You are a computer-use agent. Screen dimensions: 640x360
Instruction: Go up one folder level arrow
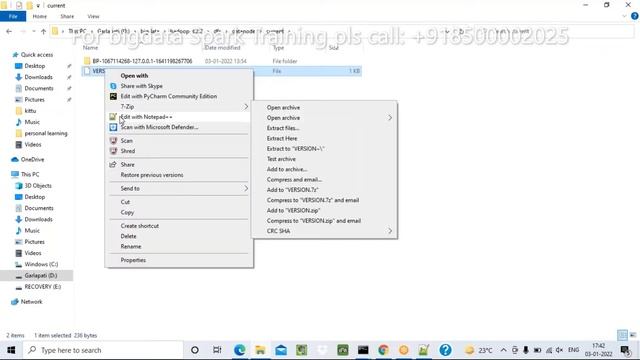click(43, 31)
